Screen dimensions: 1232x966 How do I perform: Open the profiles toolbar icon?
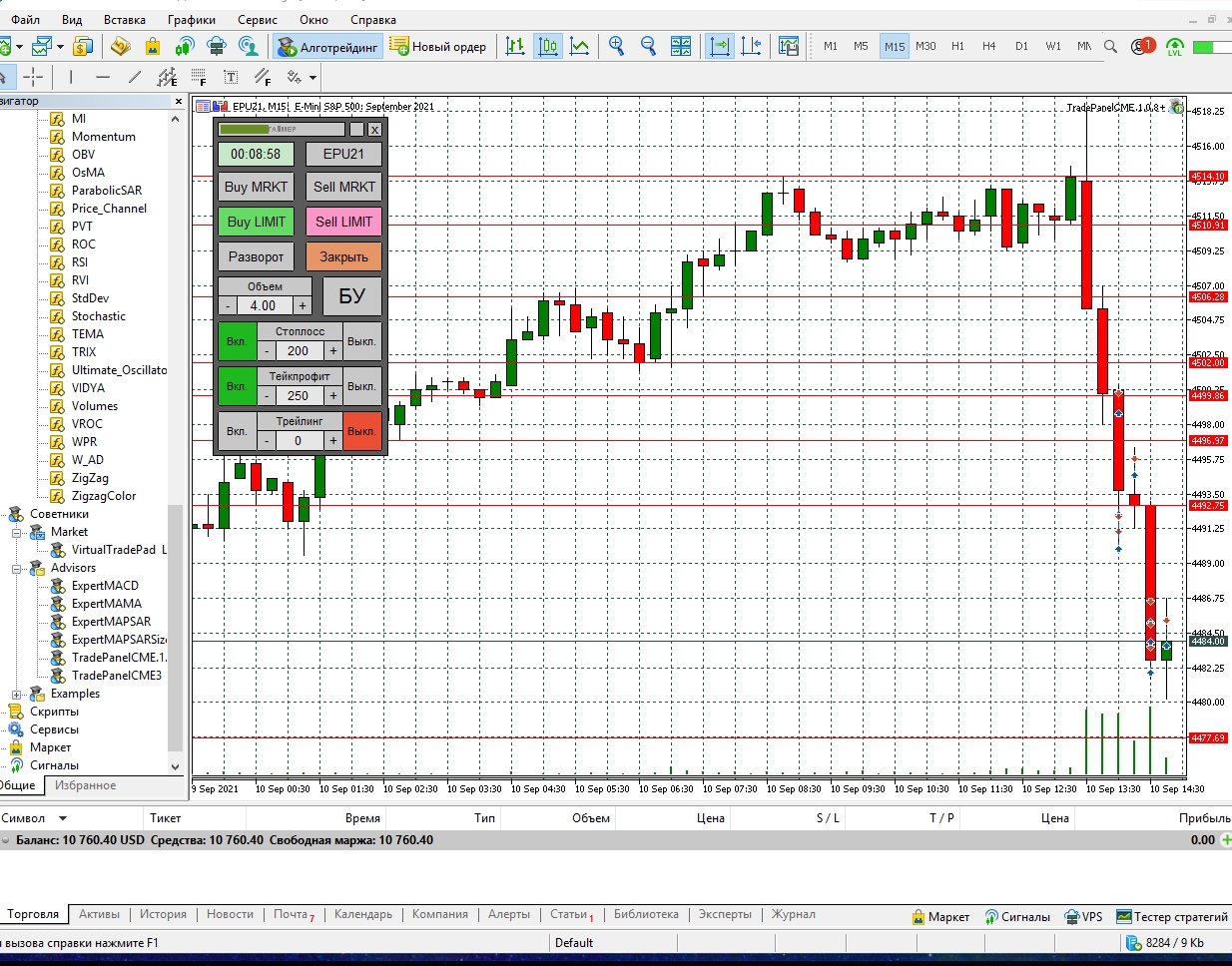[41, 46]
